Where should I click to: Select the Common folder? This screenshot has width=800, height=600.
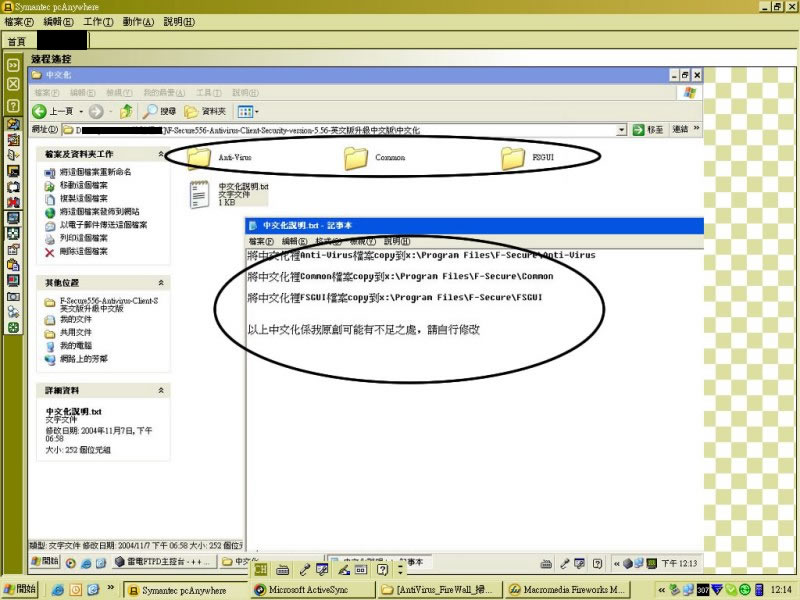pos(375,157)
